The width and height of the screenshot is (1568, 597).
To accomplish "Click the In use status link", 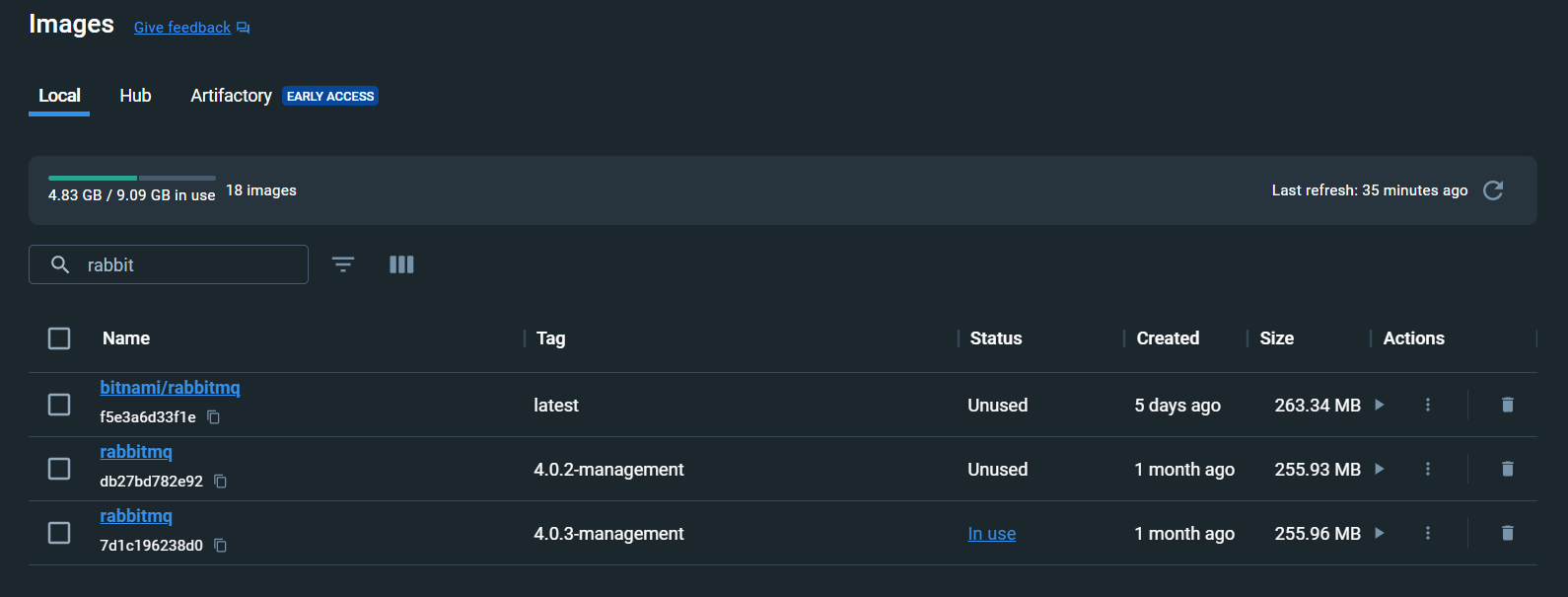I will coord(991,534).
